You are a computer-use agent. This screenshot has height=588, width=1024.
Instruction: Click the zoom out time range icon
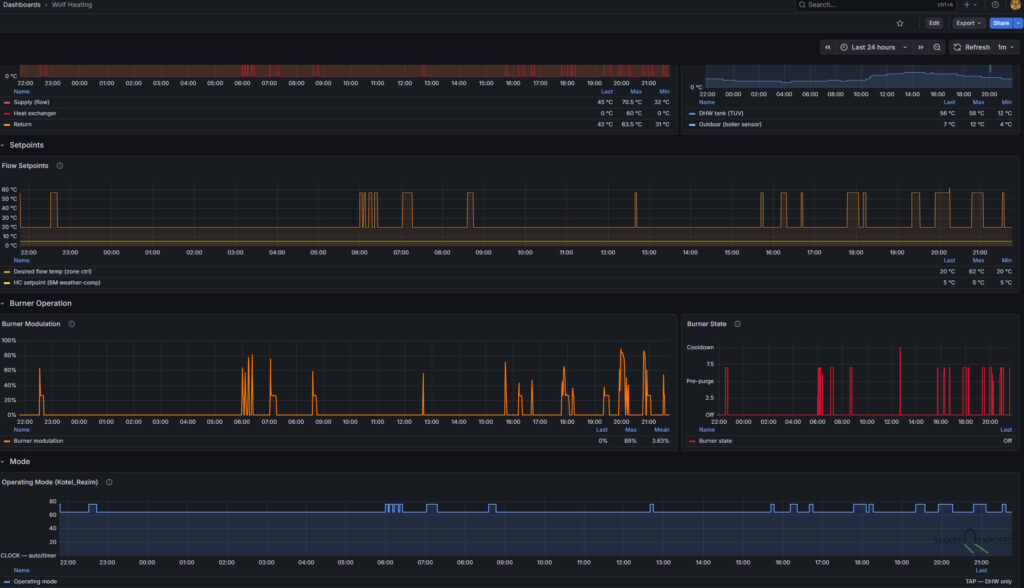(937, 47)
